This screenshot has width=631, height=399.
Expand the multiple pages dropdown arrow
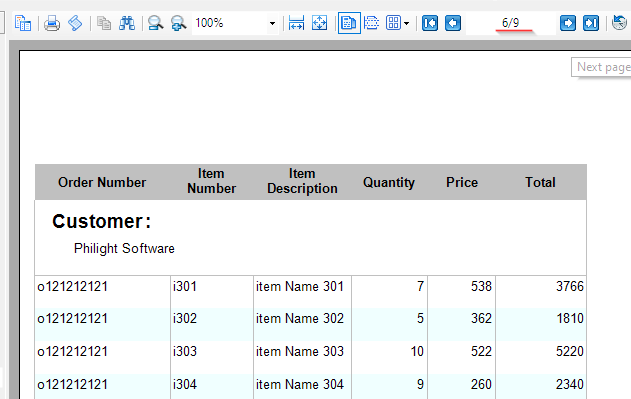point(406,23)
